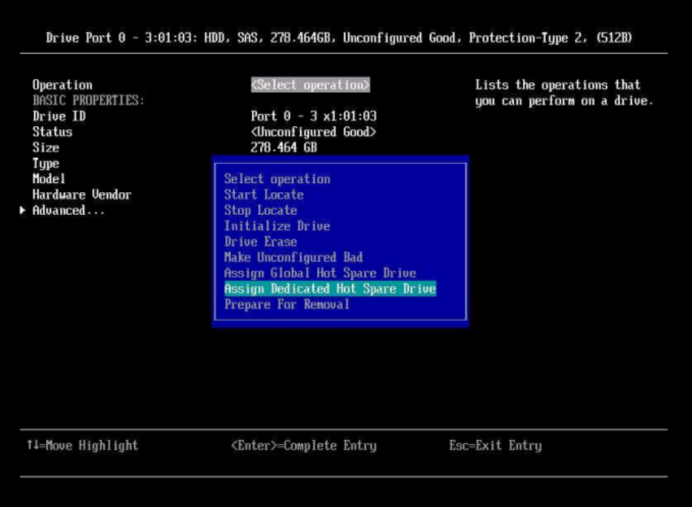This screenshot has width=693, height=507.
Task: Click '<Enter>=Complete Entry' footer hint
Action: coord(303,446)
